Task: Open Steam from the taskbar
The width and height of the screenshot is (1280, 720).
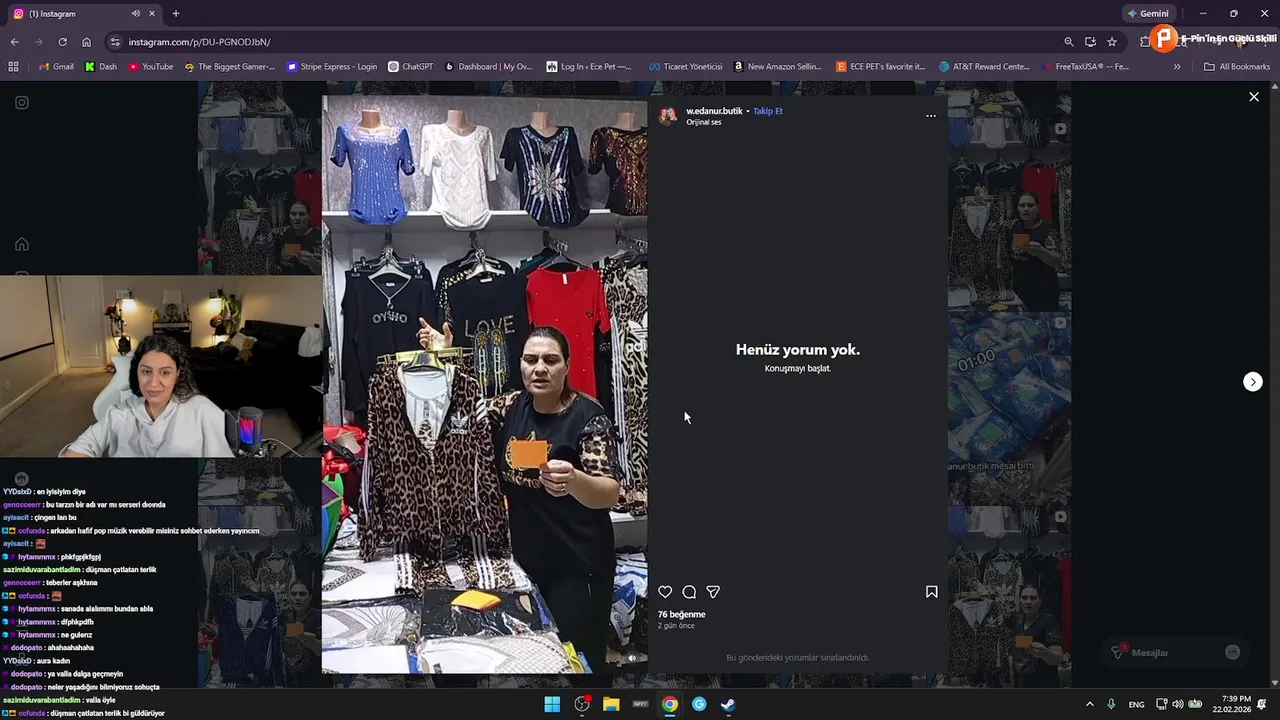Action: pyautogui.click(x=729, y=704)
